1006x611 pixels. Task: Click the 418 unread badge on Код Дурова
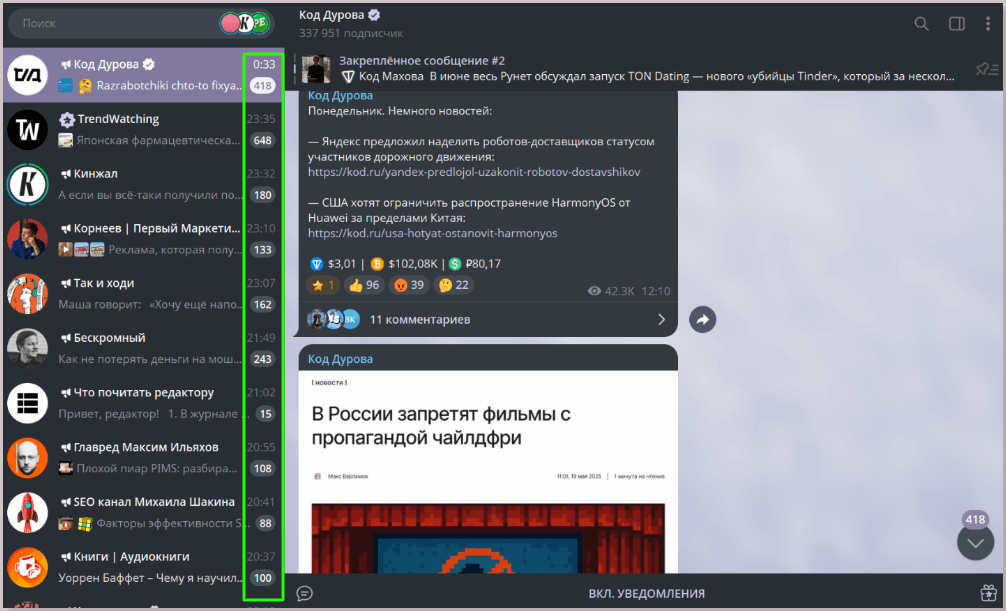[x=262, y=85]
